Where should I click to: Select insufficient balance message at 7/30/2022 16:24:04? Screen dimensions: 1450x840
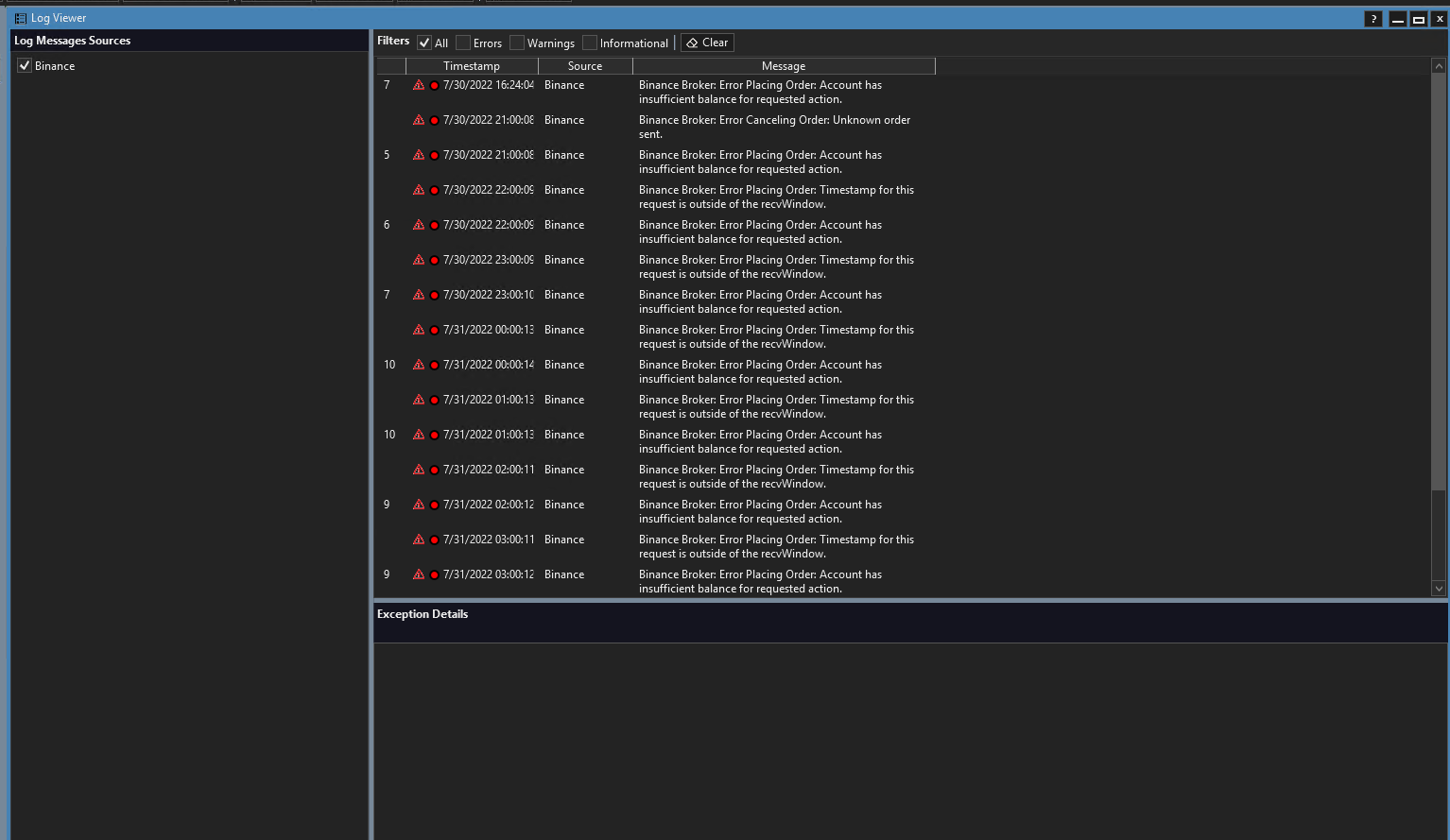point(760,92)
